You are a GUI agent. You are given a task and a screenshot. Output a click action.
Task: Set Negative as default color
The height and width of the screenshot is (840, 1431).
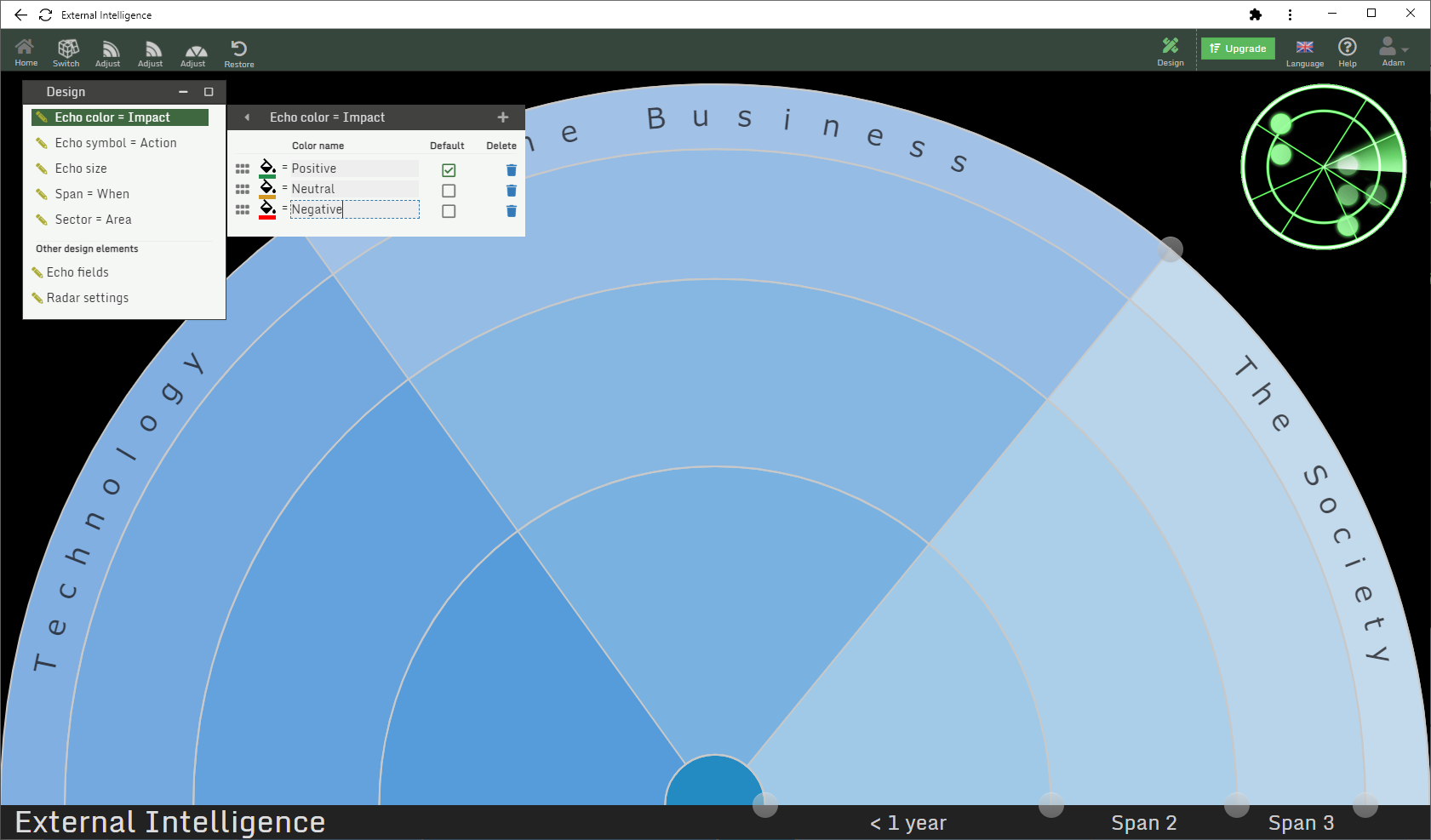click(x=449, y=211)
